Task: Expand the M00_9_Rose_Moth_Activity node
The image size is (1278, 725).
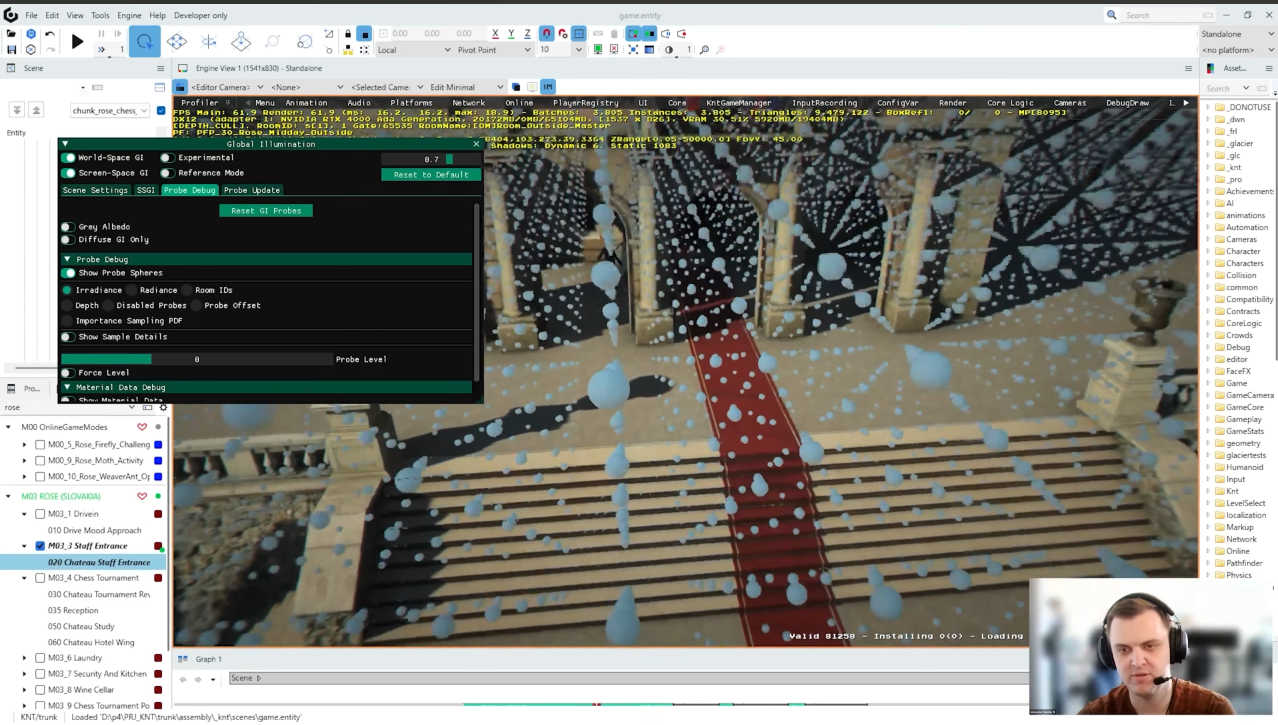Action: (x=25, y=461)
